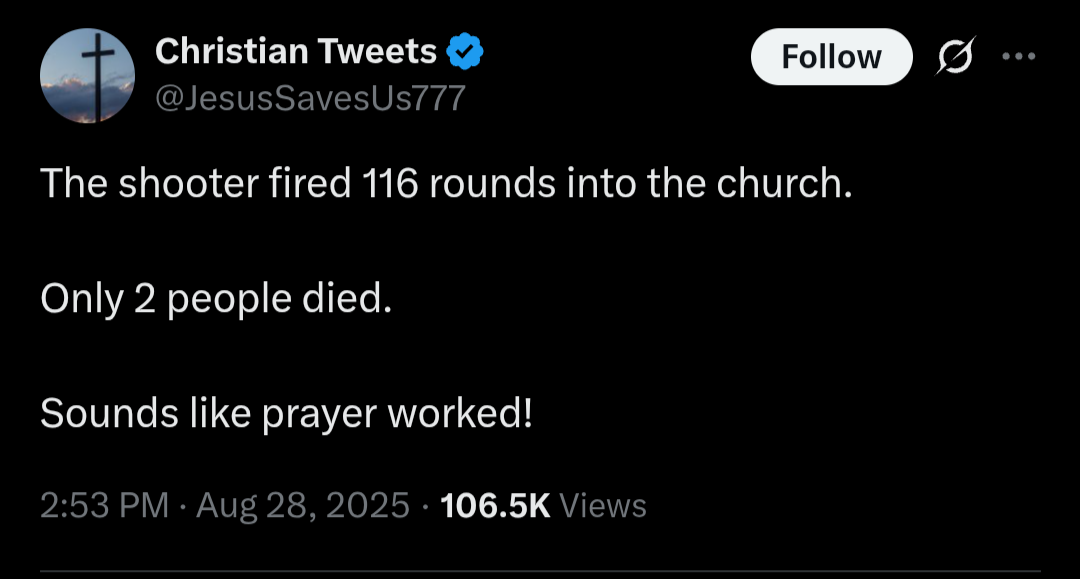Click the "Sounds like prayer worked!" line
The width and height of the screenshot is (1080, 579).
286,413
